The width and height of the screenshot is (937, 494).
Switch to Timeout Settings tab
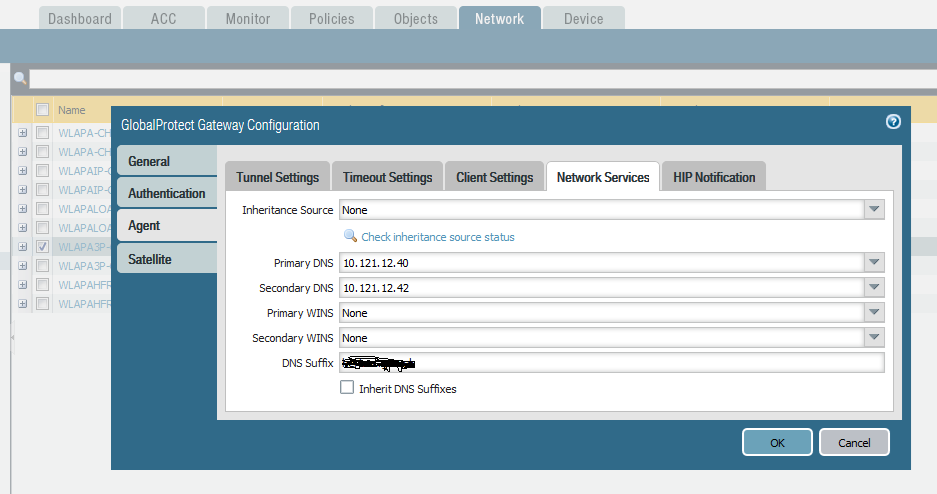click(x=387, y=177)
